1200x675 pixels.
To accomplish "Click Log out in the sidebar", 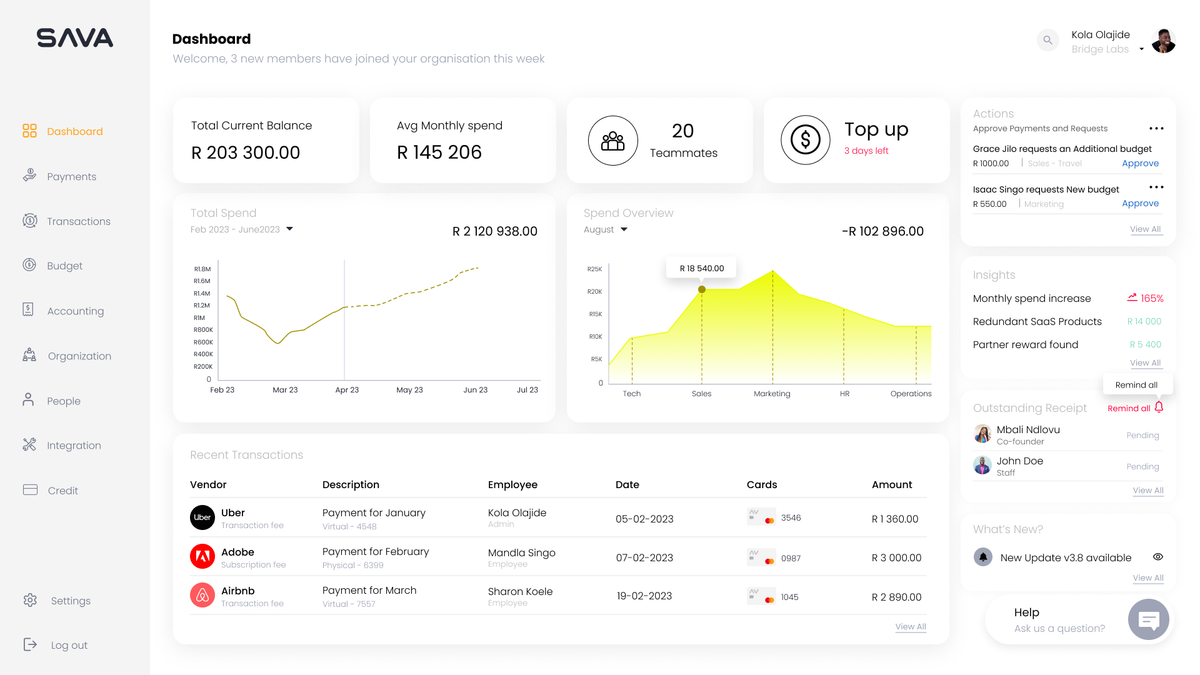I will [x=69, y=645].
